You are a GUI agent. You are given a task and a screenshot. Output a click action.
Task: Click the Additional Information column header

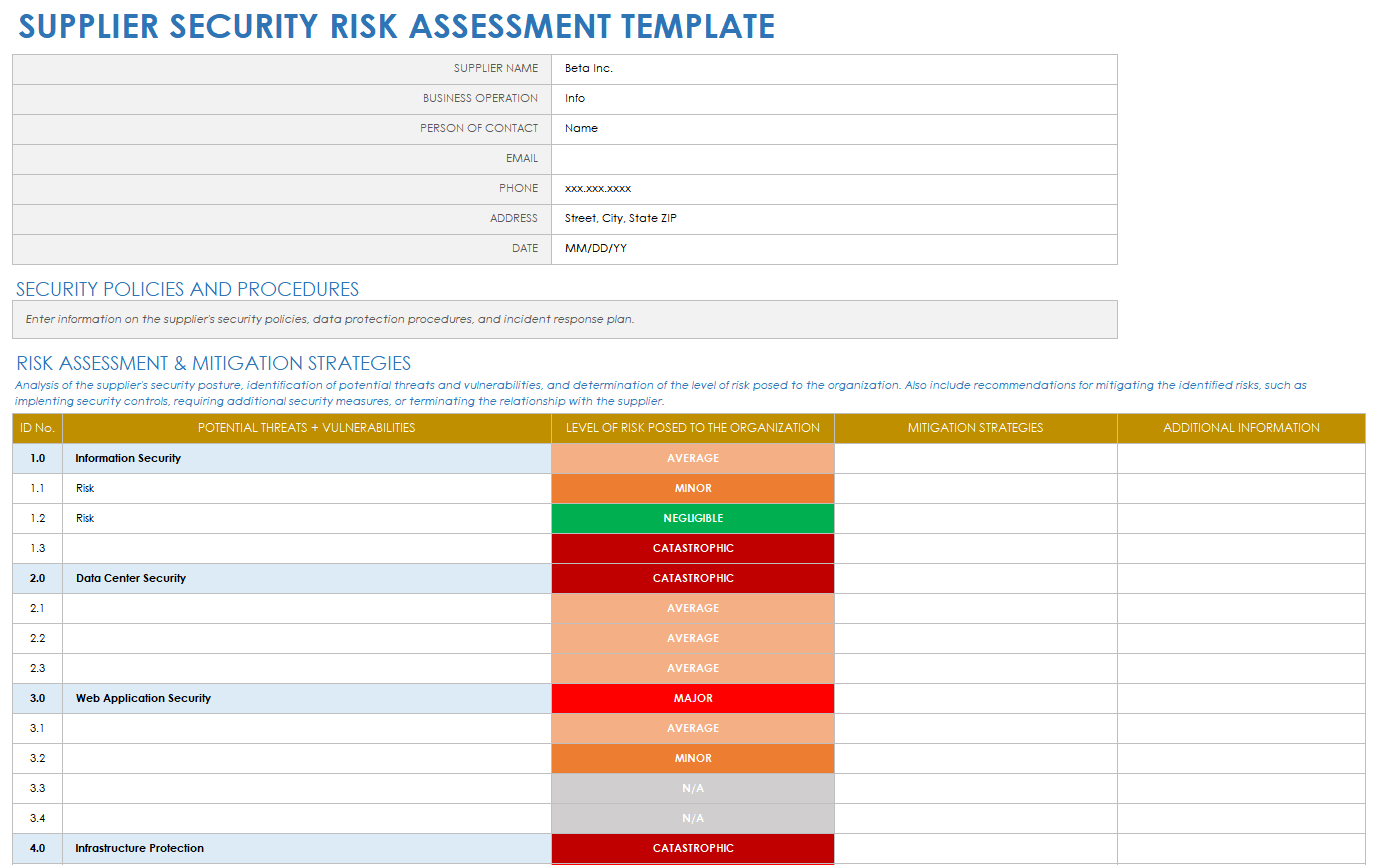click(1241, 428)
